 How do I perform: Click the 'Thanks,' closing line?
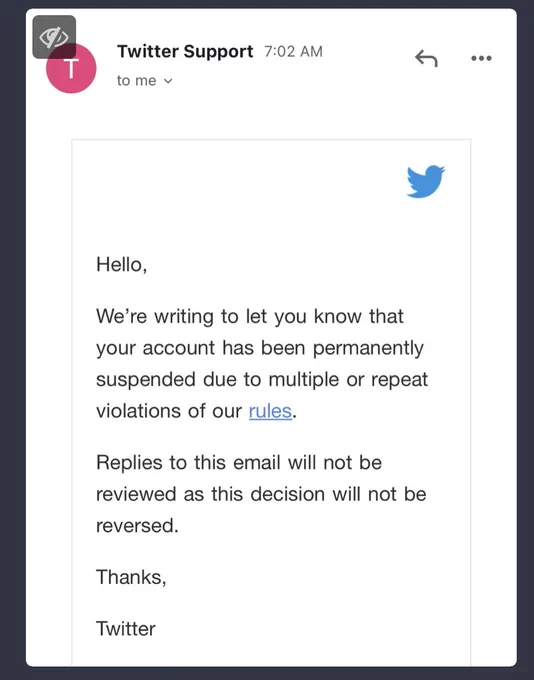[131, 577]
